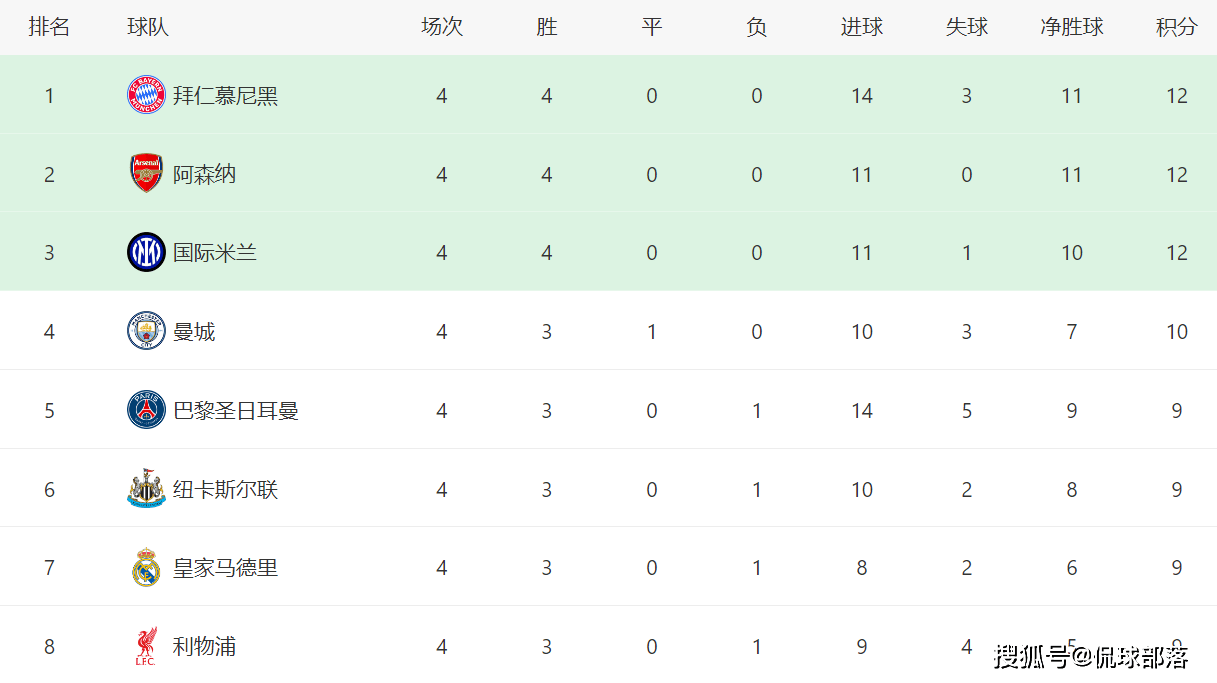
Task: Select the 皇家马德里 team name
Action: click(x=225, y=567)
